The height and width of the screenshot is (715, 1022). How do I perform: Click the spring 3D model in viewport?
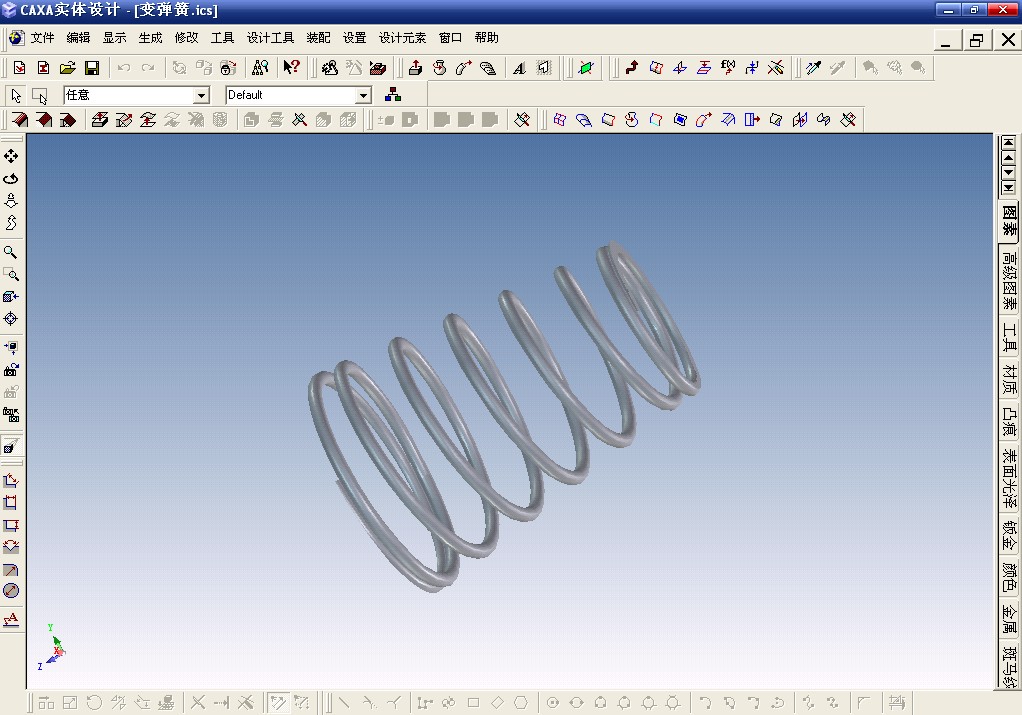pyautogui.click(x=504, y=417)
